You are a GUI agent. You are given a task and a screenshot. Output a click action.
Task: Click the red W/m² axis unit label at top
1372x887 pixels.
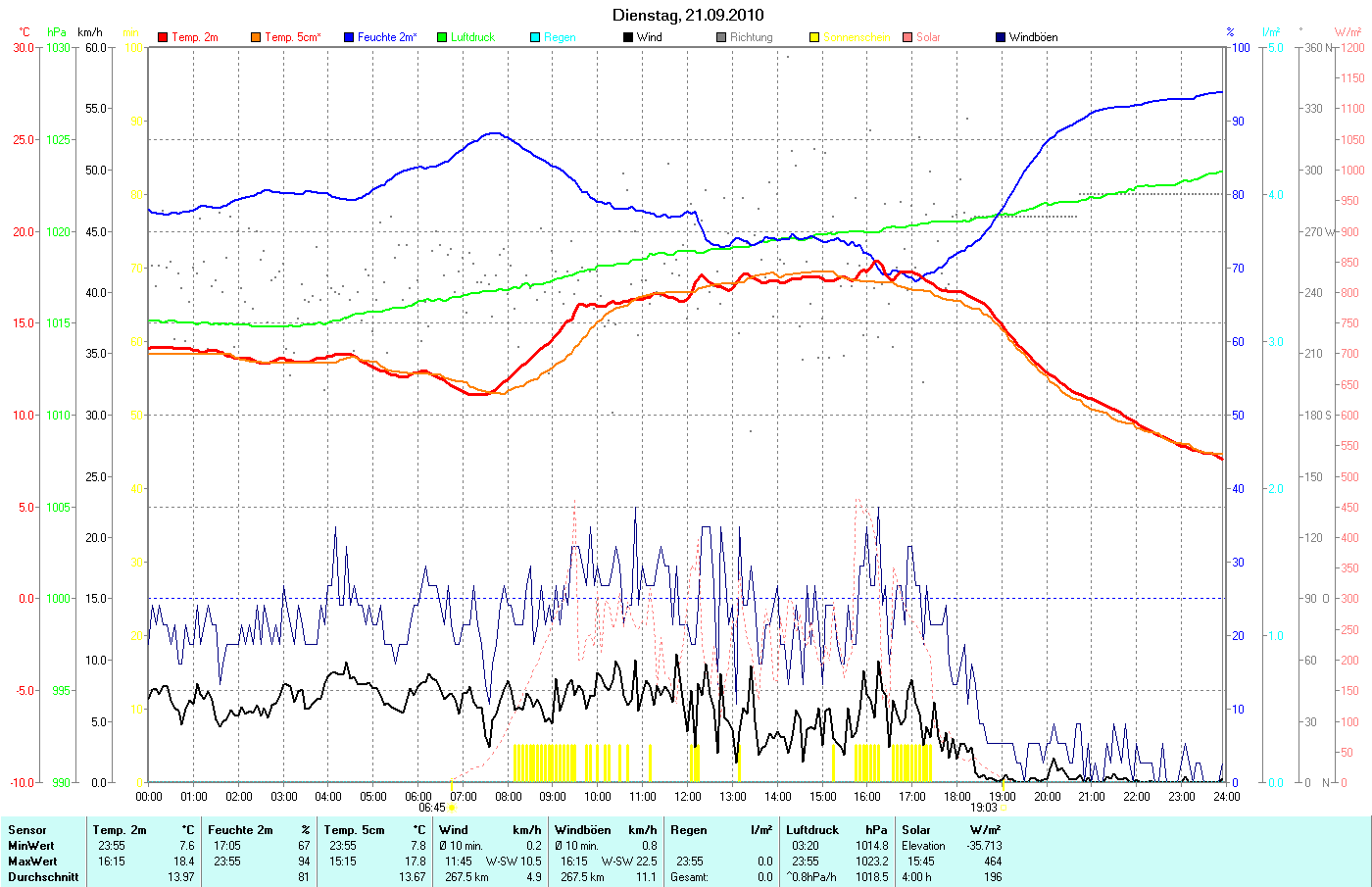[1348, 32]
